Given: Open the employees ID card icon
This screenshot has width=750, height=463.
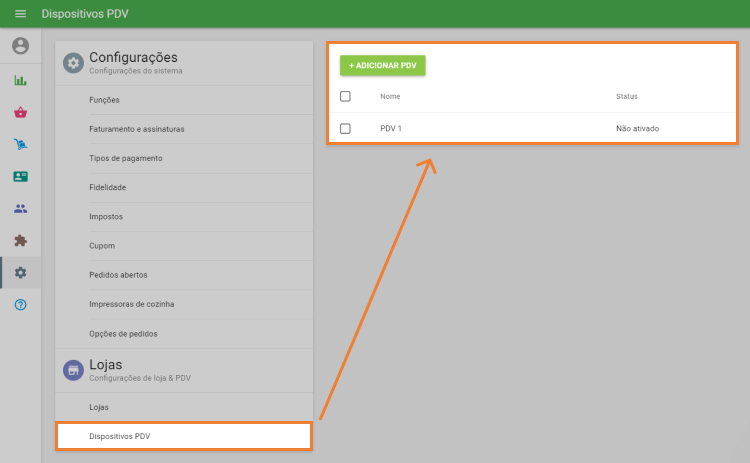Looking at the screenshot, I should pos(20,176).
